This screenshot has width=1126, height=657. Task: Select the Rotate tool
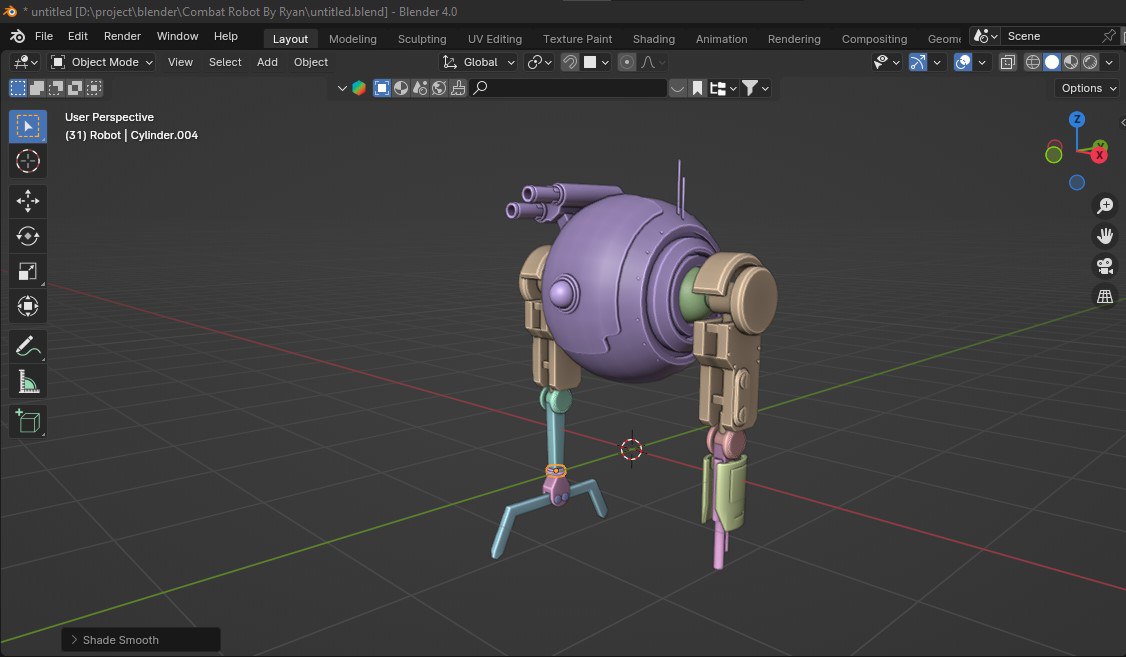coord(28,236)
